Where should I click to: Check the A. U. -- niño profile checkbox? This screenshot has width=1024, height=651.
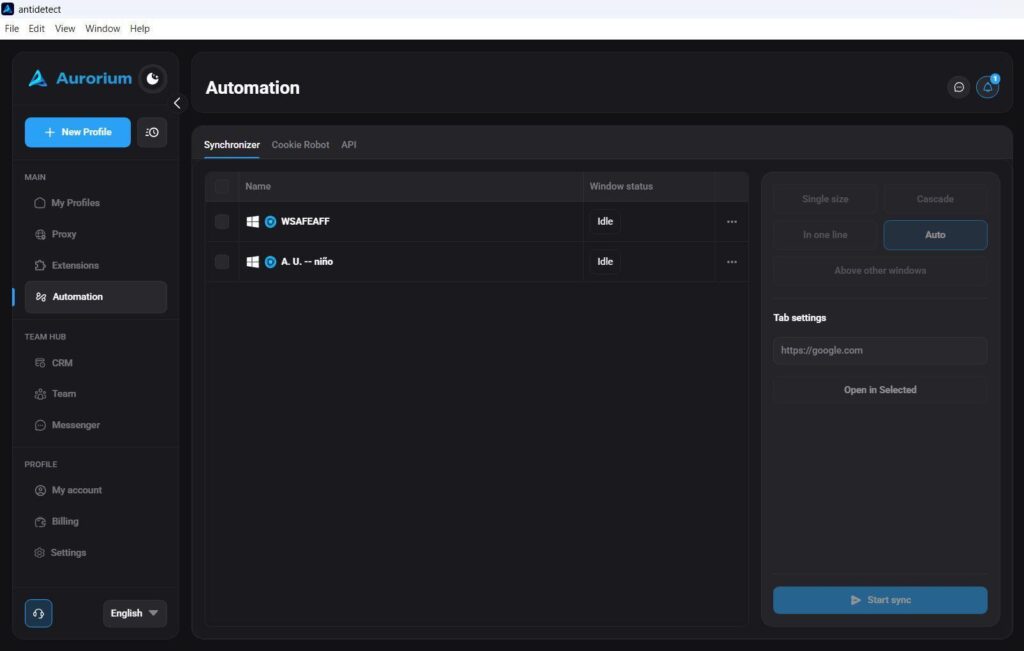coord(222,262)
